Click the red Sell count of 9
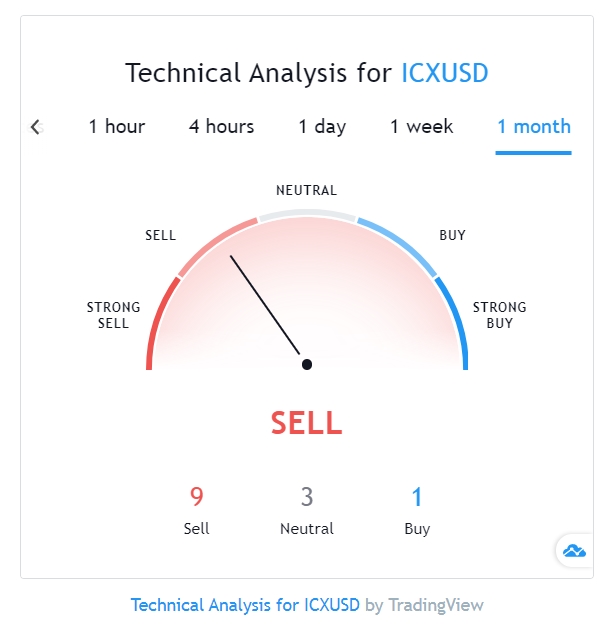This screenshot has height=629, width=609. point(196,496)
